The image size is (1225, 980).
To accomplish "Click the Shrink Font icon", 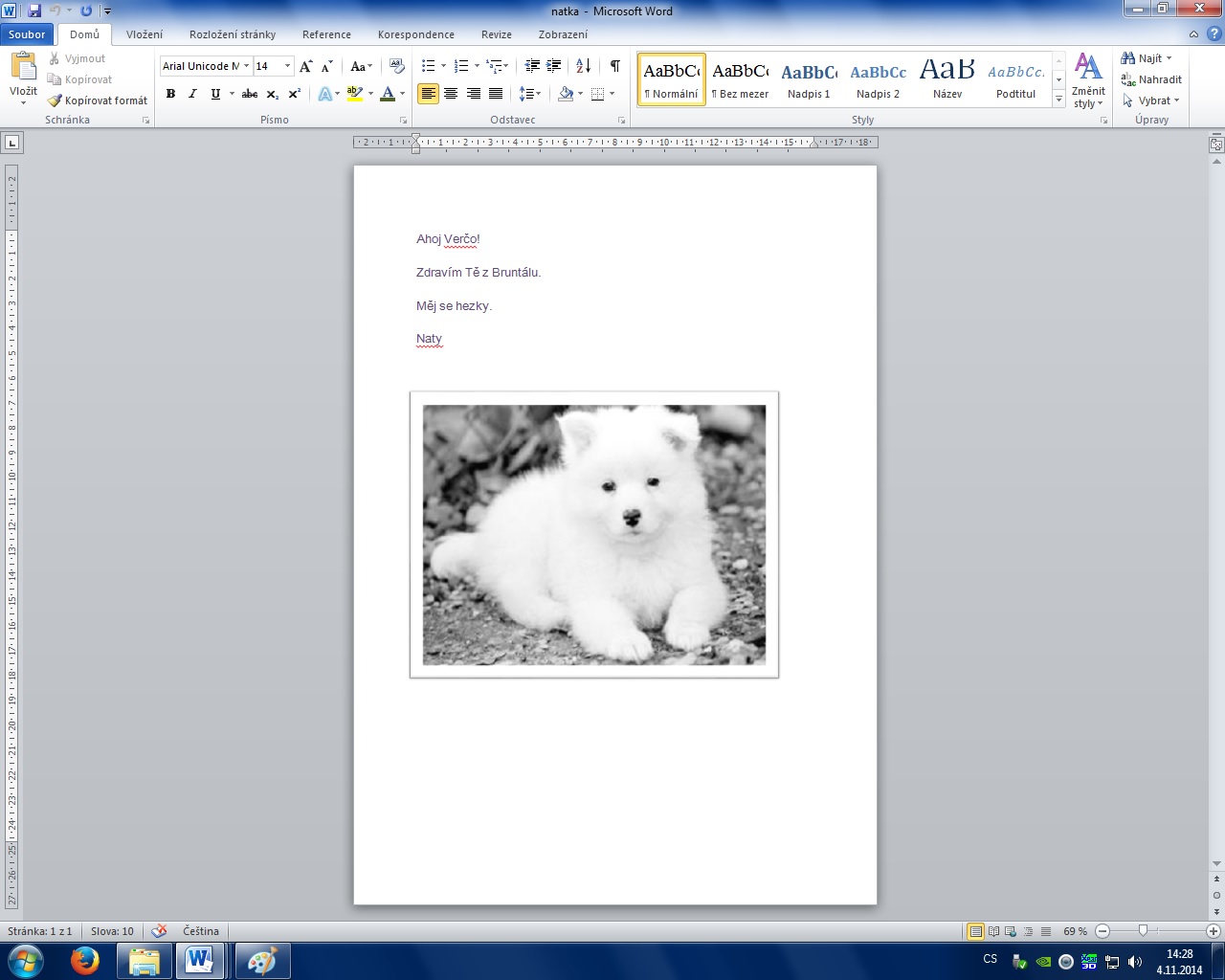I will [327, 66].
